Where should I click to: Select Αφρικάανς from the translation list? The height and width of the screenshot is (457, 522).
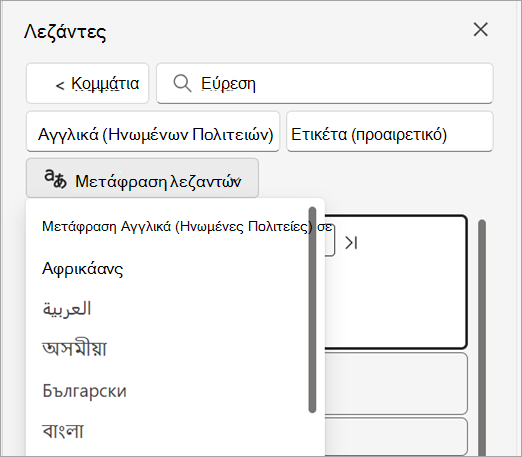click(x=82, y=269)
